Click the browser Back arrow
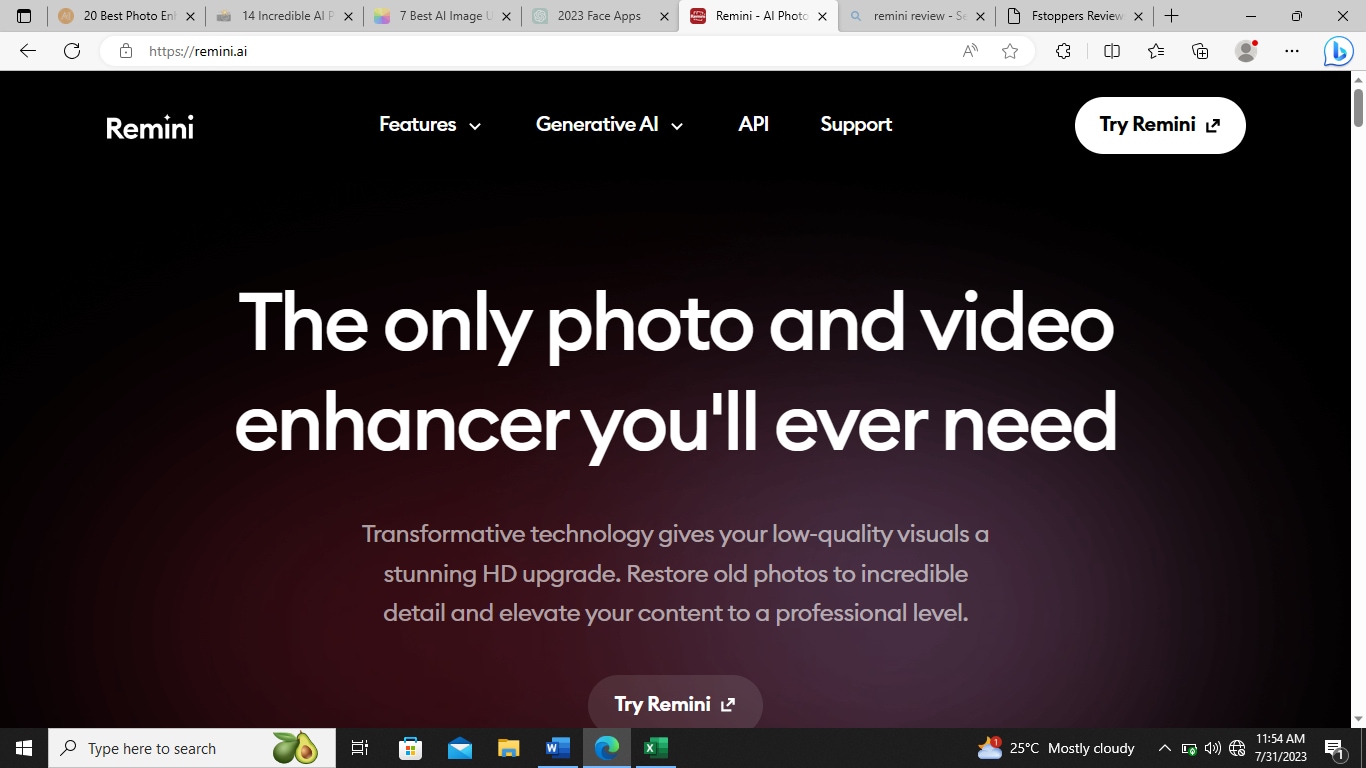The image size is (1366, 768). coord(28,51)
